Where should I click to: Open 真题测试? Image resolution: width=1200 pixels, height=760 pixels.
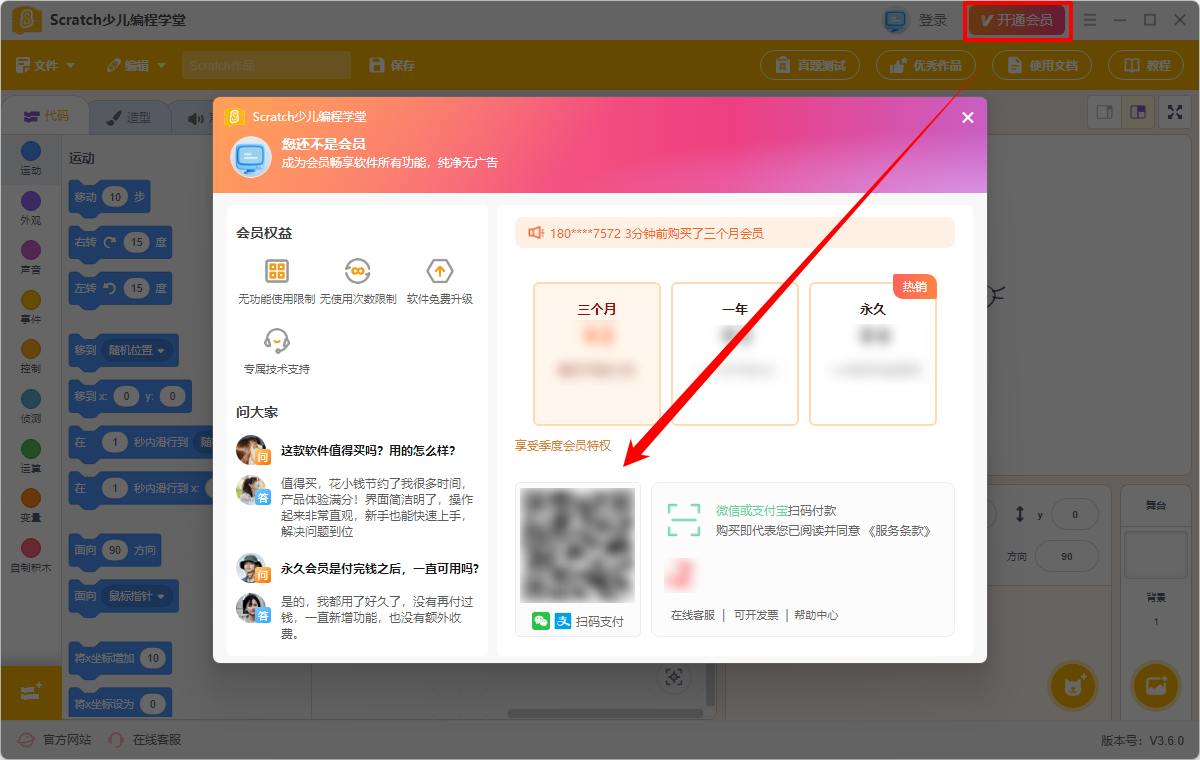[810, 65]
